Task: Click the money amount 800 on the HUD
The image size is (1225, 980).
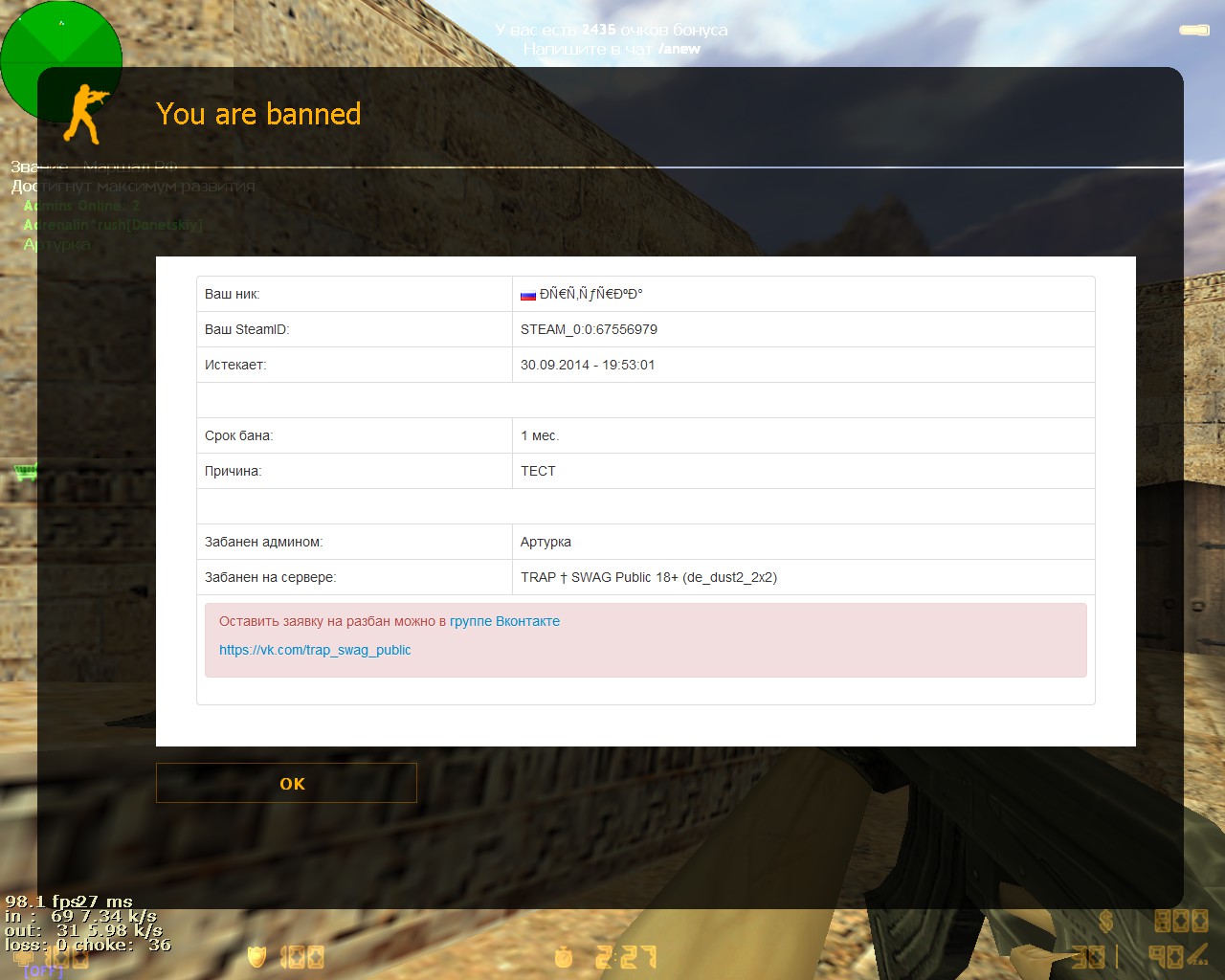Action: pos(1181,922)
